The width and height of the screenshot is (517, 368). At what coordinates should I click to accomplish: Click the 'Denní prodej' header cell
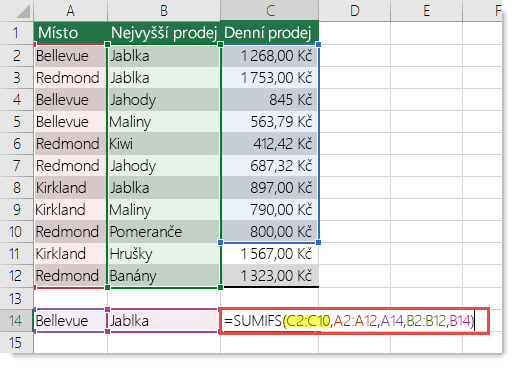[269, 33]
